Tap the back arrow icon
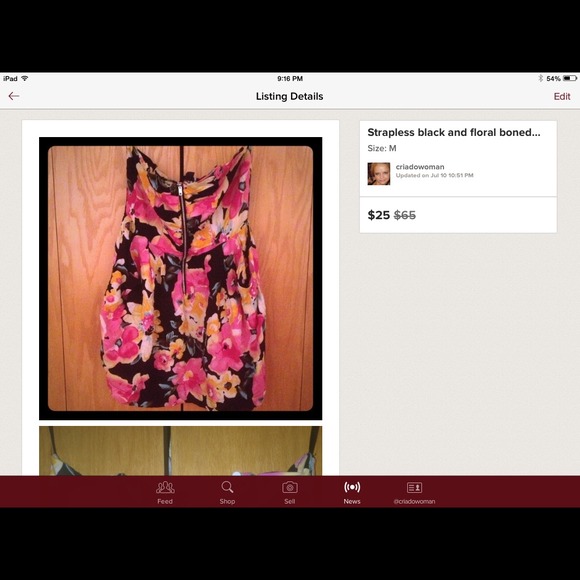 (14, 96)
